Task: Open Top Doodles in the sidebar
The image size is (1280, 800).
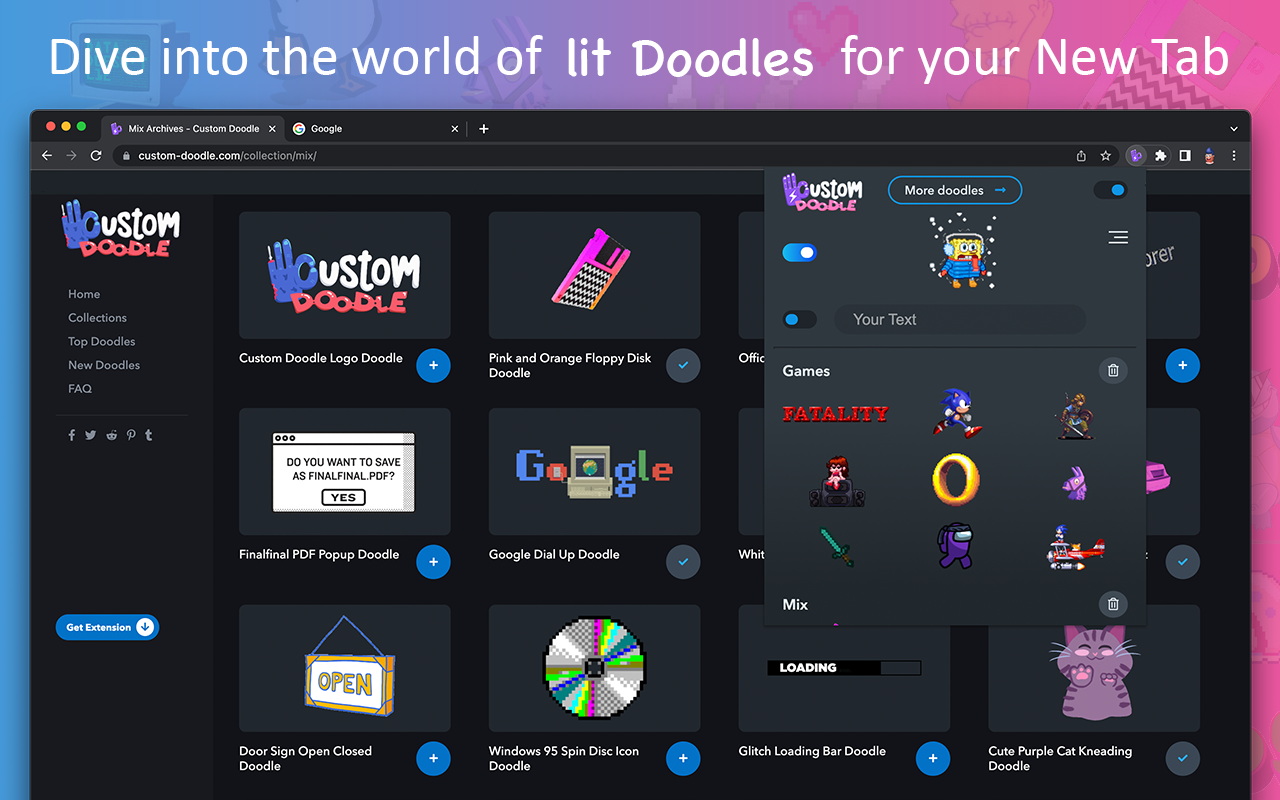Action: [102, 341]
